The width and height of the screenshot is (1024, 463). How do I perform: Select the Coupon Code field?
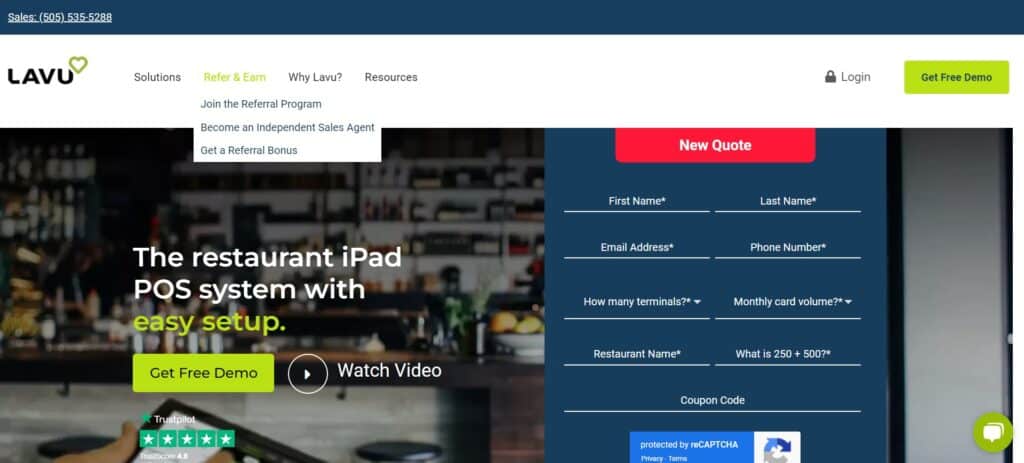712,400
